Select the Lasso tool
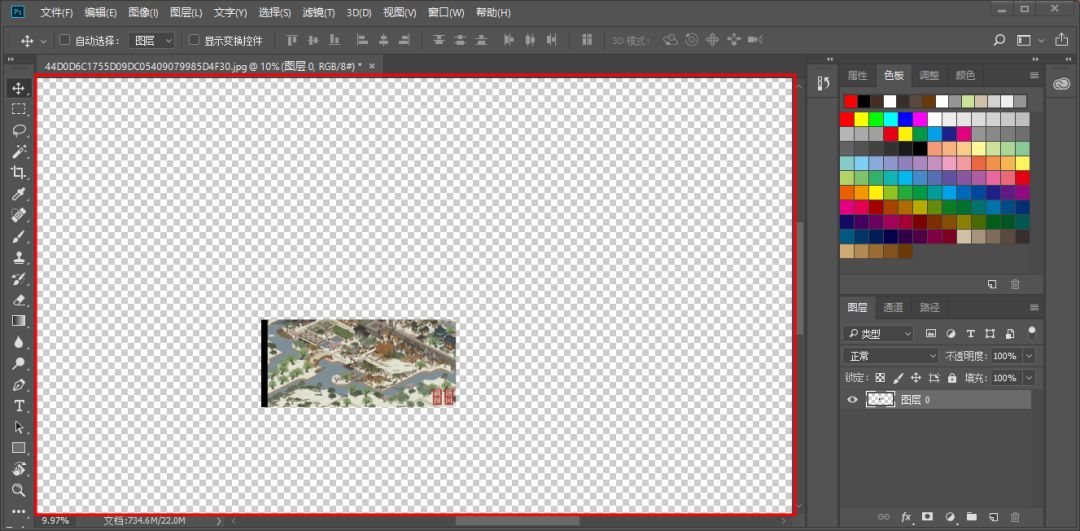The width and height of the screenshot is (1080, 531). (x=19, y=130)
